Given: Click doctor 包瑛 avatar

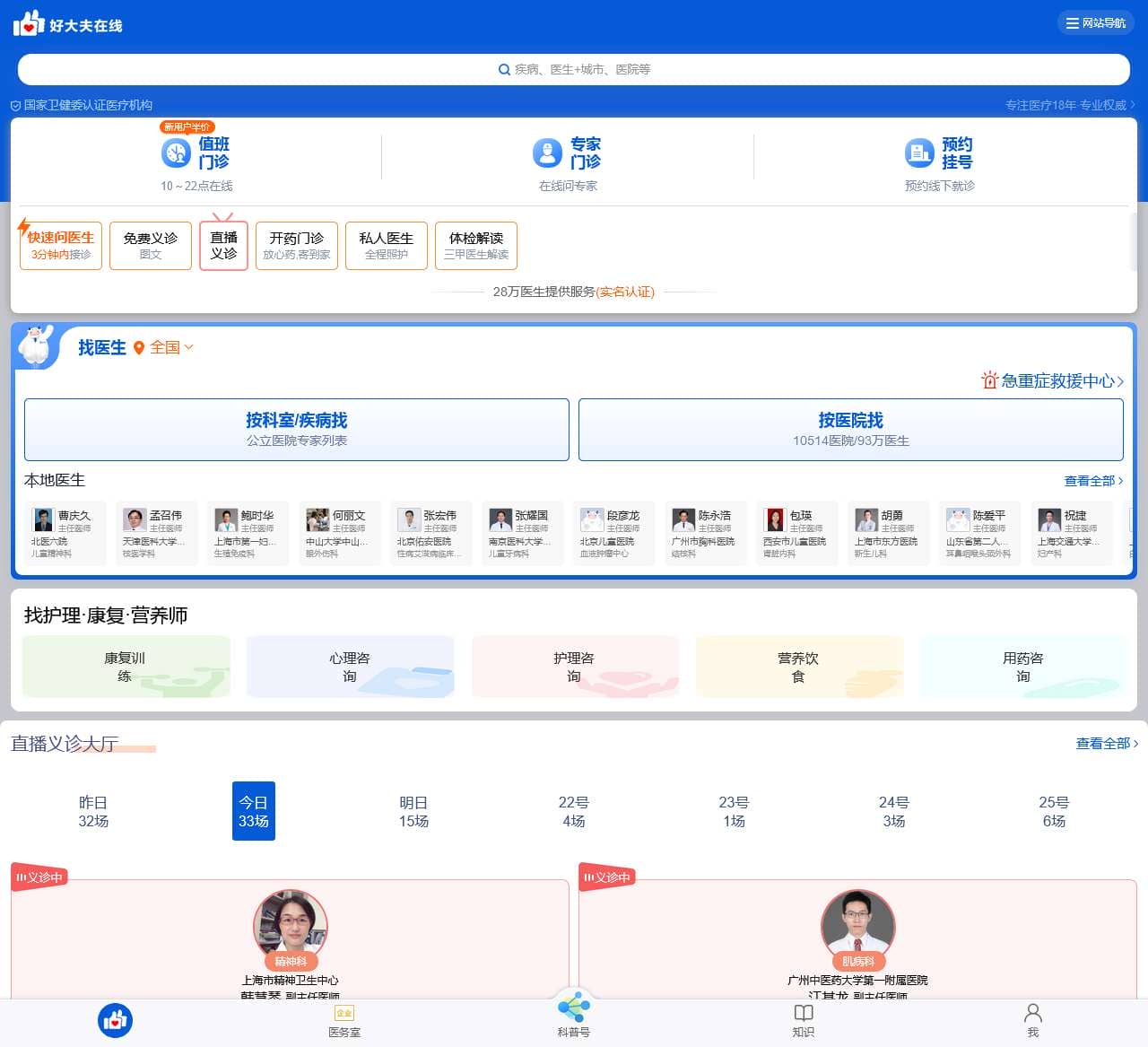Looking at the screenshot, I should [775, 519].
